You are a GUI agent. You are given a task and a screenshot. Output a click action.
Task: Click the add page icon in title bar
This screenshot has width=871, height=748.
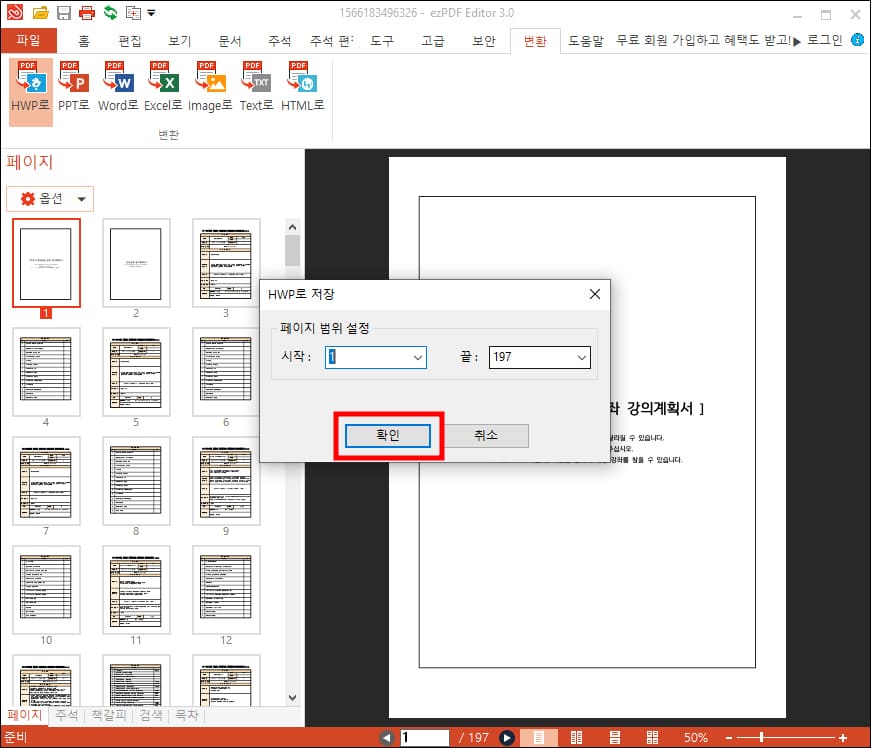(x=133, y=12)
